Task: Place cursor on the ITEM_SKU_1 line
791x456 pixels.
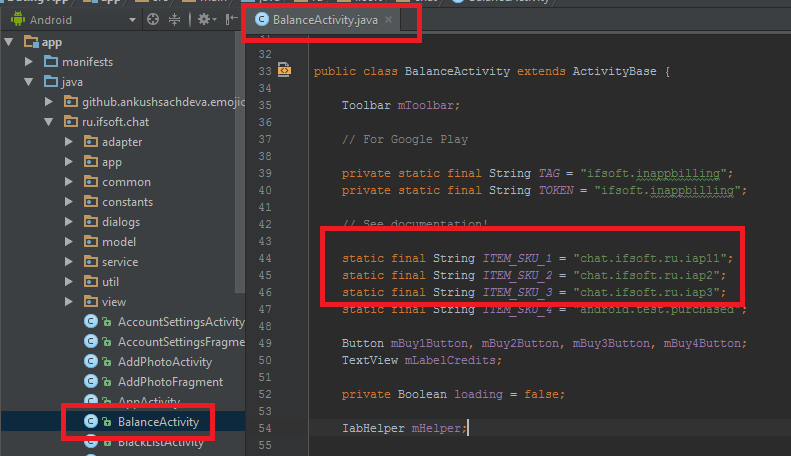Action: coord(540,258)
